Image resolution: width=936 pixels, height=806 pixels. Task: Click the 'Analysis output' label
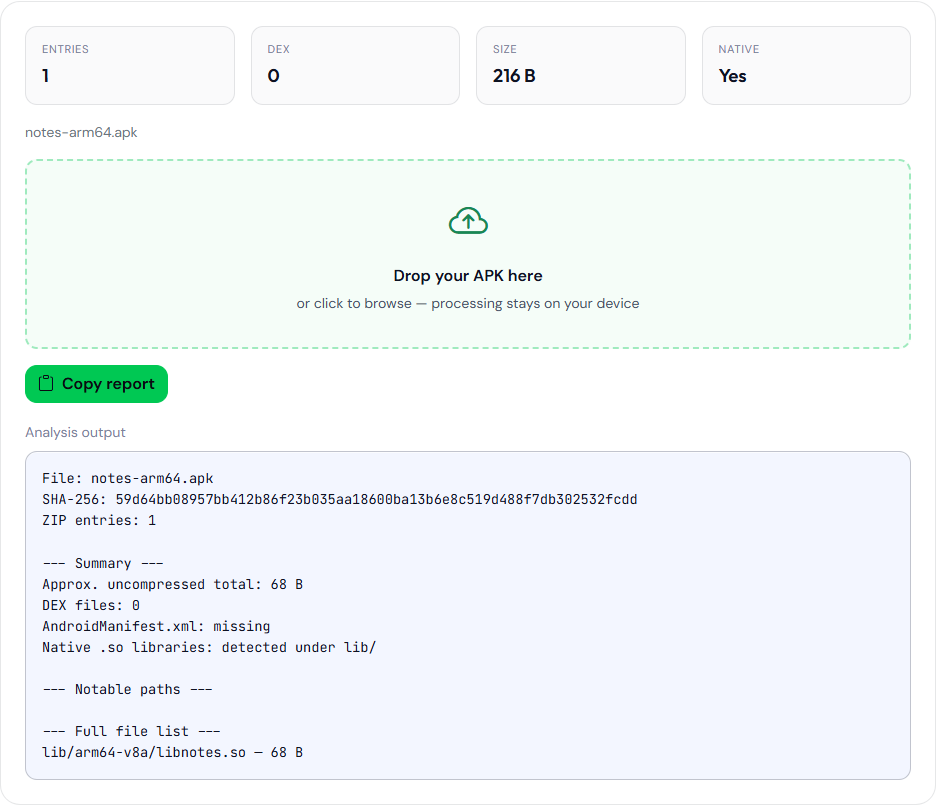tap(75, 432)
